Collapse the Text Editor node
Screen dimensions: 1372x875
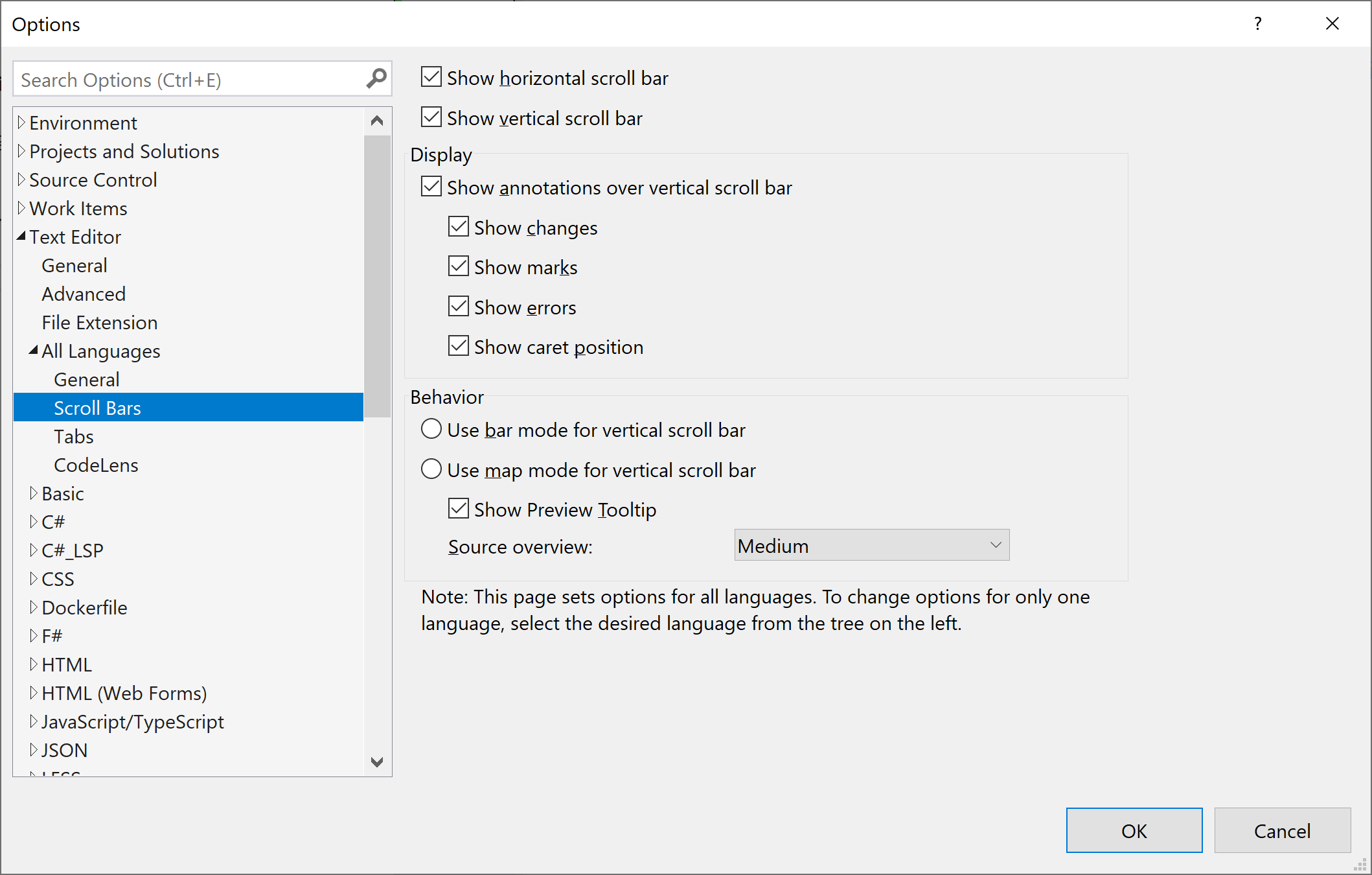coord(21,237)
